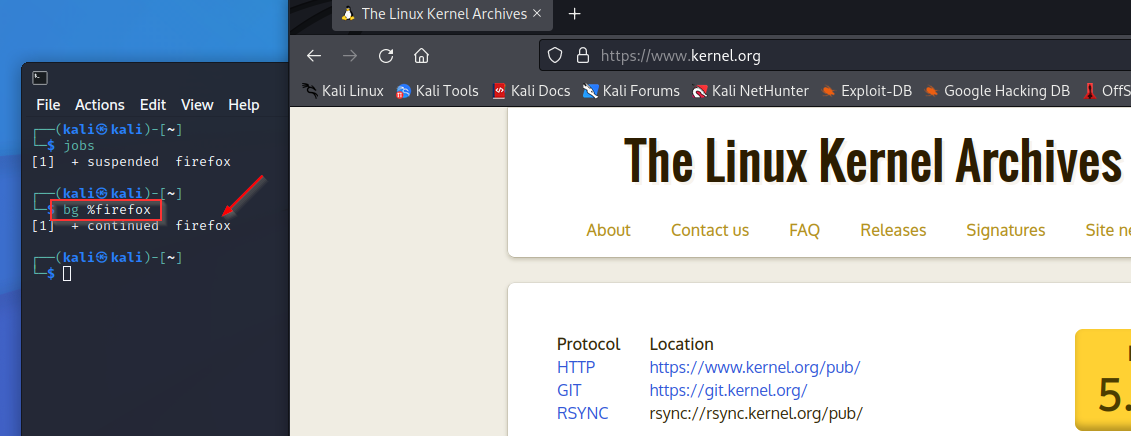This screenshot has height=436, width=1131.
Task: Open the terminal window icon menu
Action: 40,78
